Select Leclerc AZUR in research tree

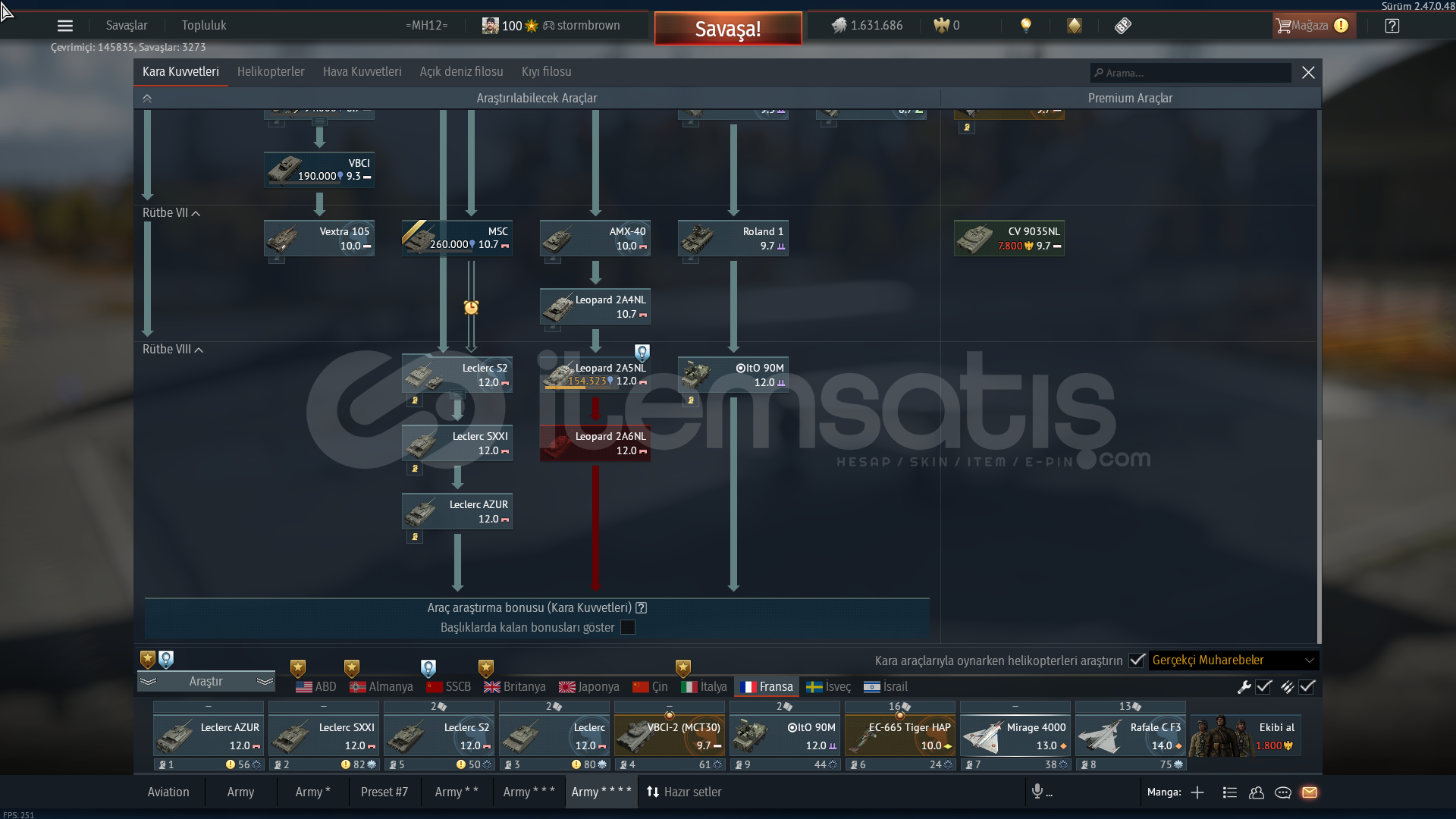coord(457,511)
